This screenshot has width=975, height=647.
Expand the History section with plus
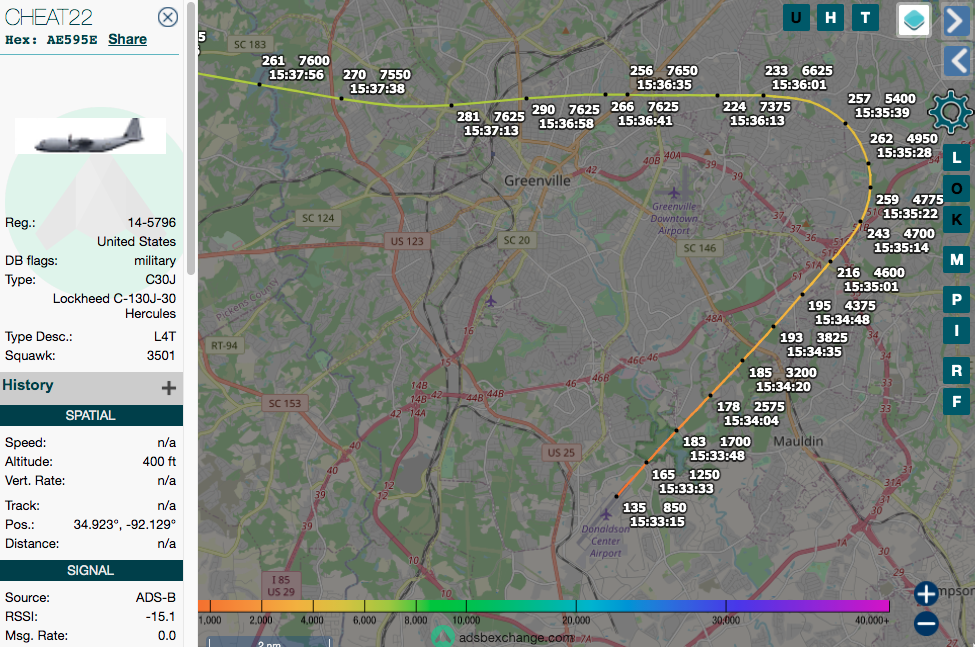click(169, 388)
